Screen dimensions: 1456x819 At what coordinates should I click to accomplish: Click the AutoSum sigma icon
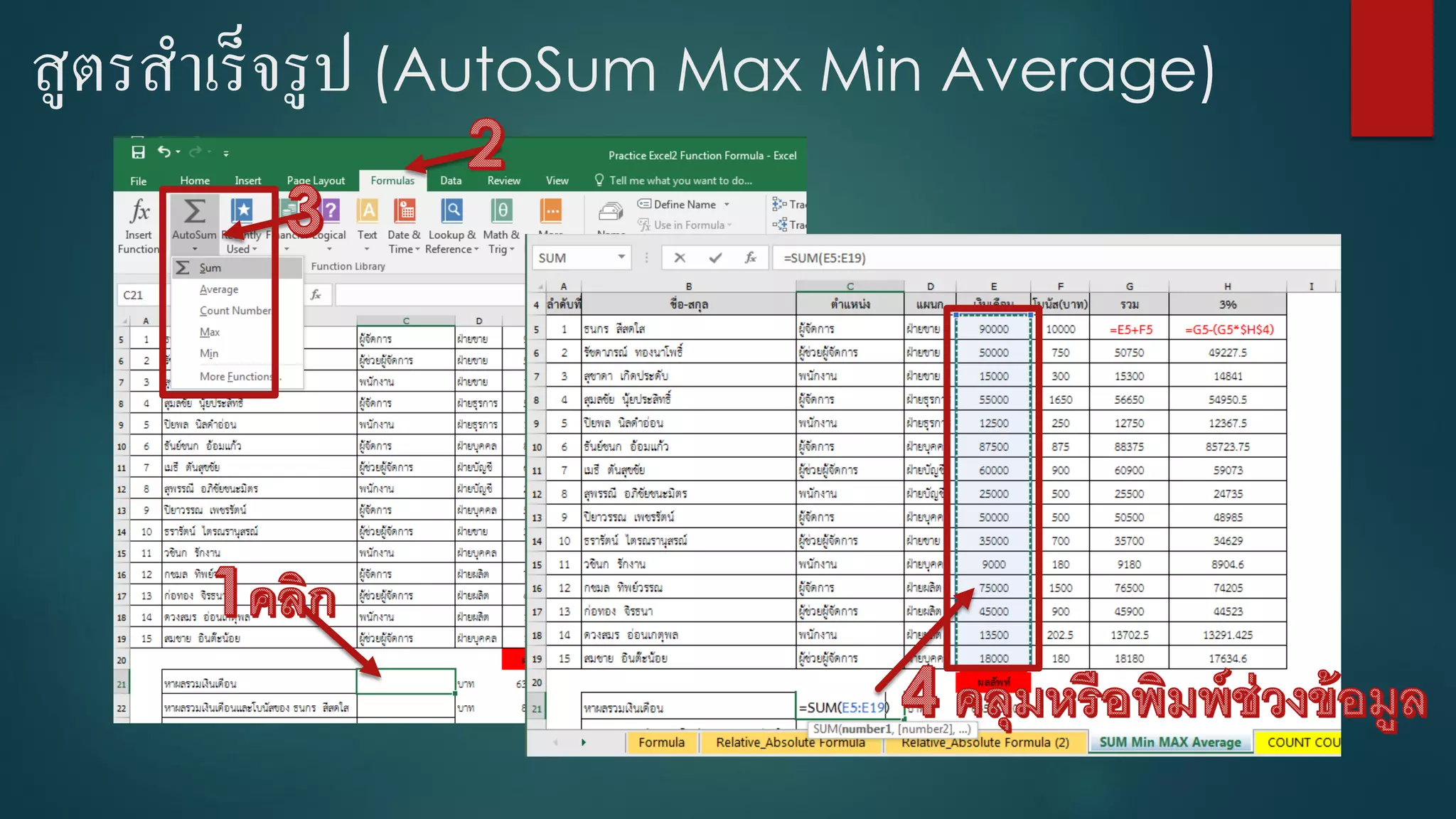pyautogui.click(x=194, y=211)
